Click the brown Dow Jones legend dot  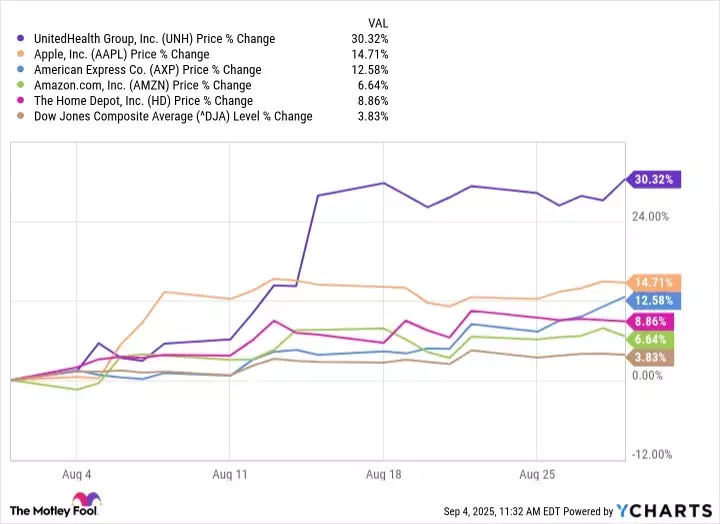[22, 116]
